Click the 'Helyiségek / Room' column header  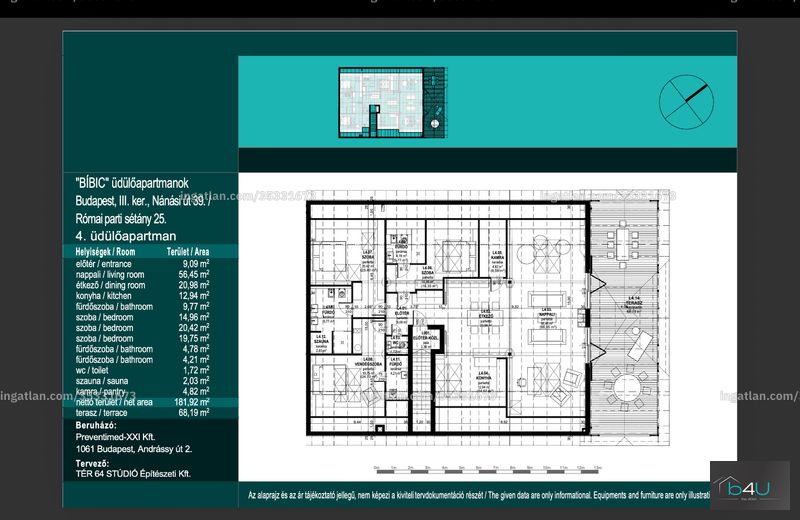click(105, 252)
